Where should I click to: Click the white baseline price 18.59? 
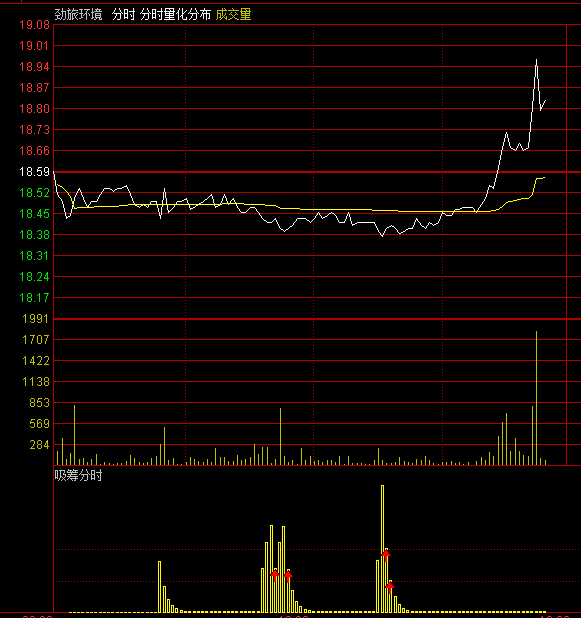click(35, 172)
